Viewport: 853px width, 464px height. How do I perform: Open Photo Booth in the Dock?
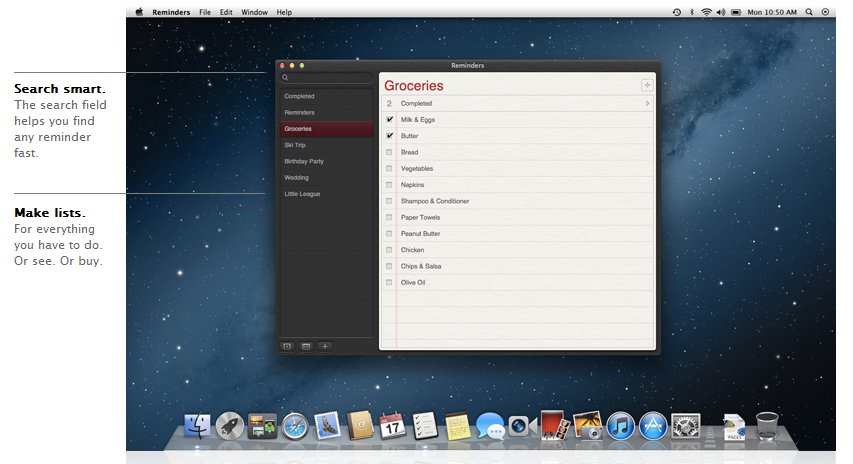(554, 425)
